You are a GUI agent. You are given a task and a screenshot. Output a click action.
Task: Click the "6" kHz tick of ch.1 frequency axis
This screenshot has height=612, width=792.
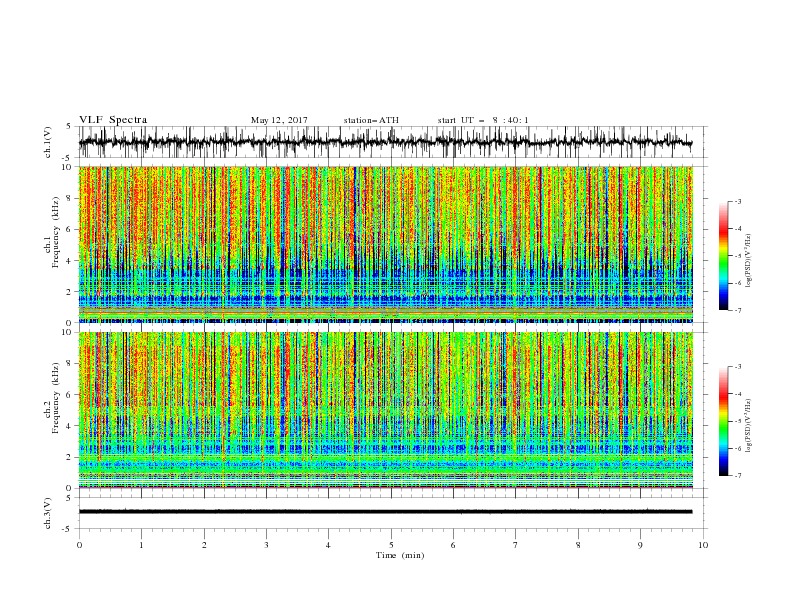(x=69, y=229)
